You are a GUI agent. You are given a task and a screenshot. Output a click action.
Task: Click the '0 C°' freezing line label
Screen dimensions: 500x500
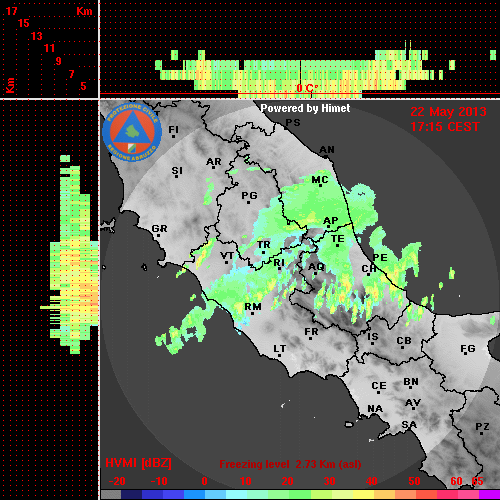(307, 88)
